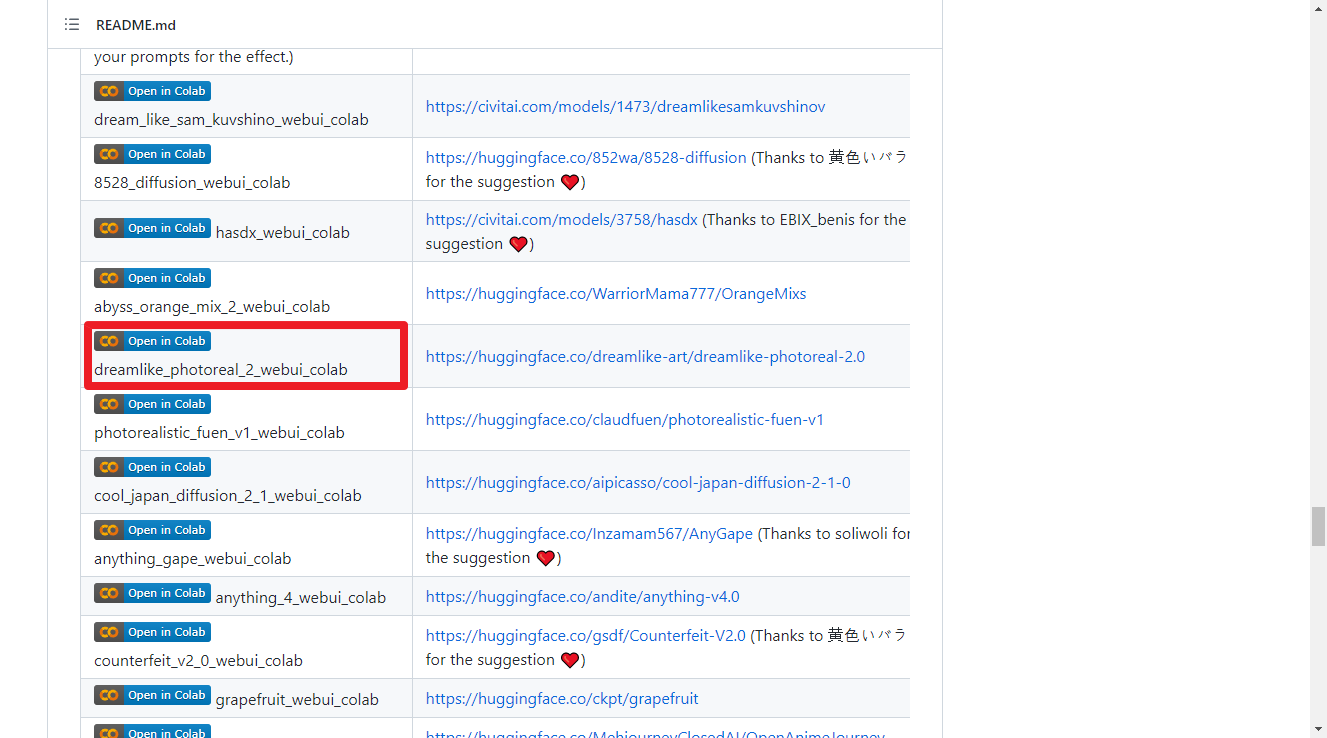The image size is (1327, 738).
Task: Click the anything_gape_webui_colab text
Action: coord(193,559)
